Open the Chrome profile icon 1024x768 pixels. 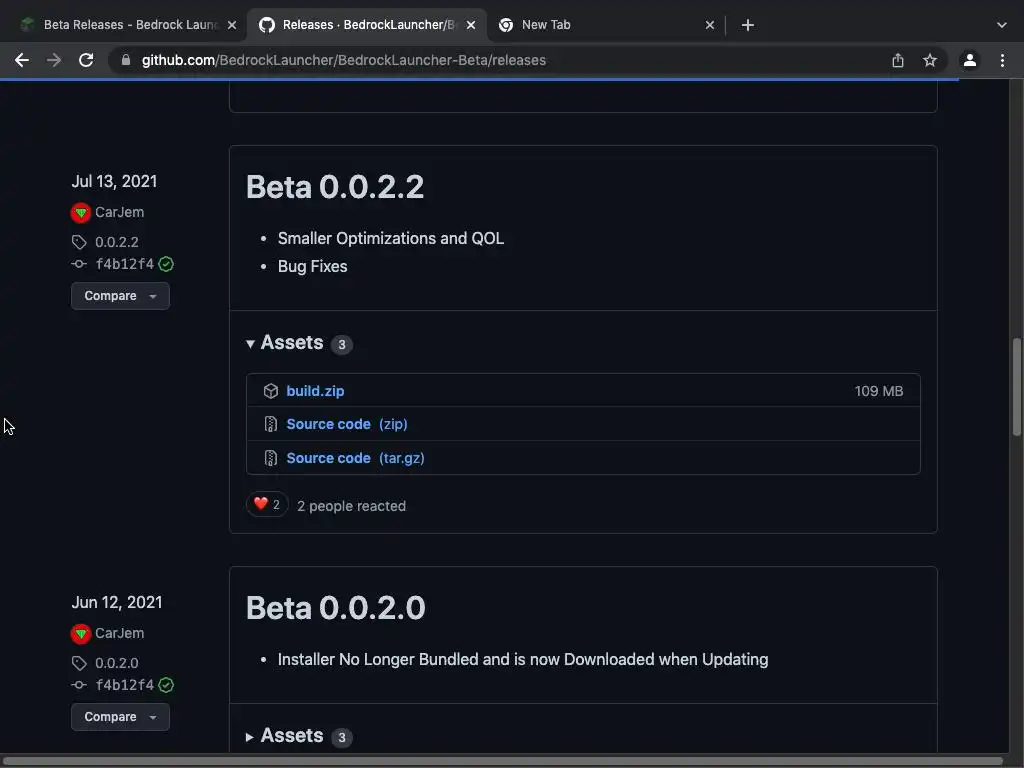969,60
